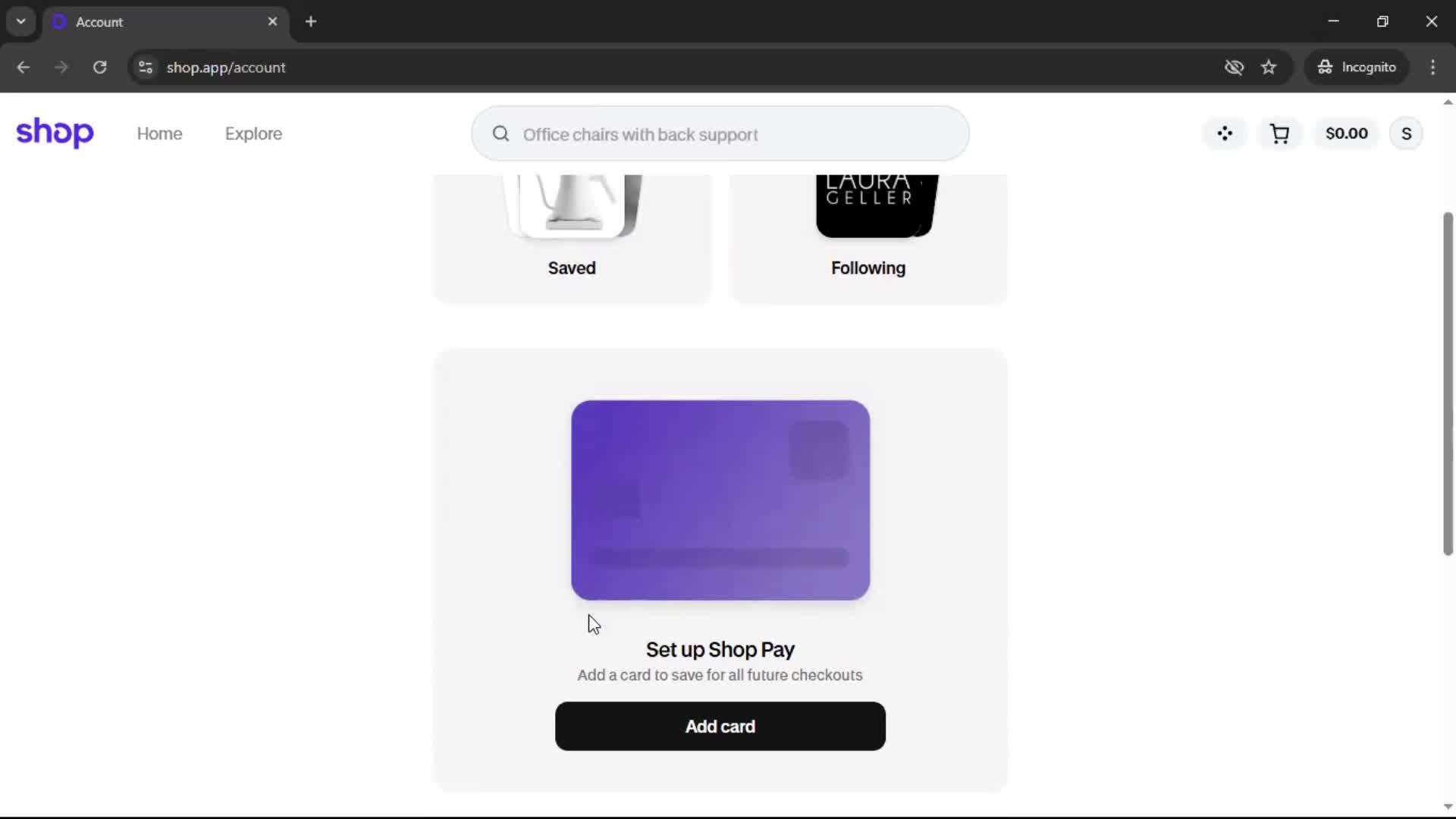The height and width of the screenshot is (819, 1456).
Task: Bookmark page with star icon
Action: tap(1269, 67)
